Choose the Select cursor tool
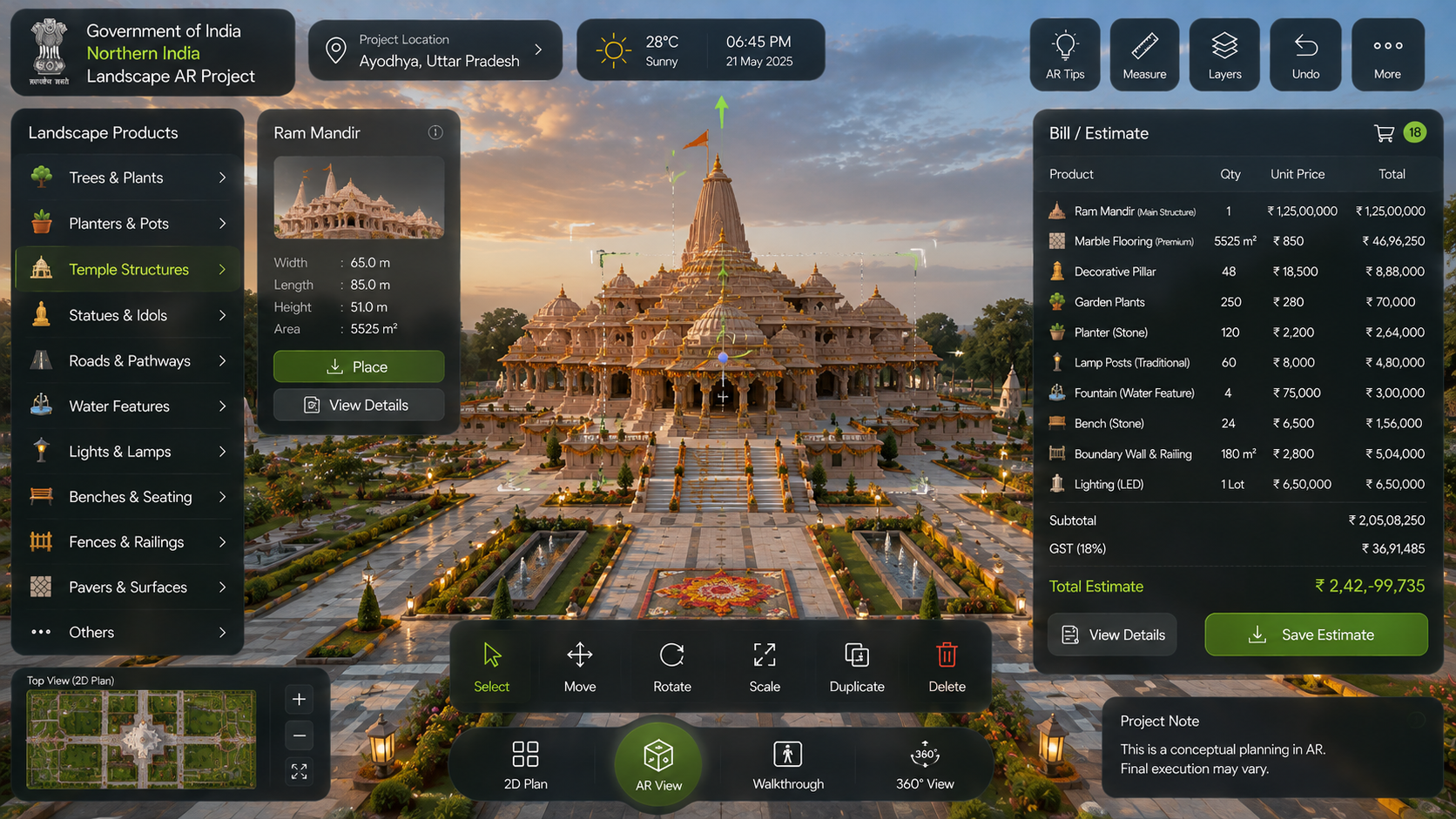 click(492, 667)
